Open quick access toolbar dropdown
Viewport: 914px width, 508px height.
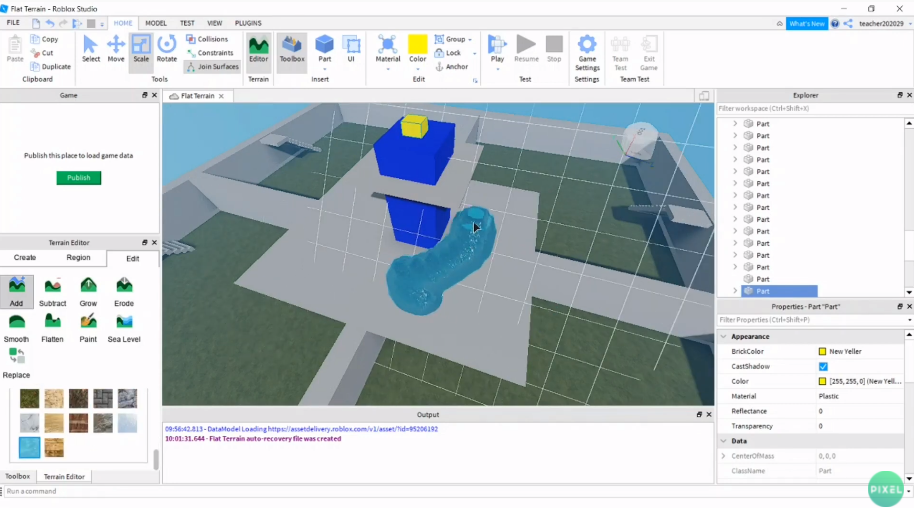[102, 24]
